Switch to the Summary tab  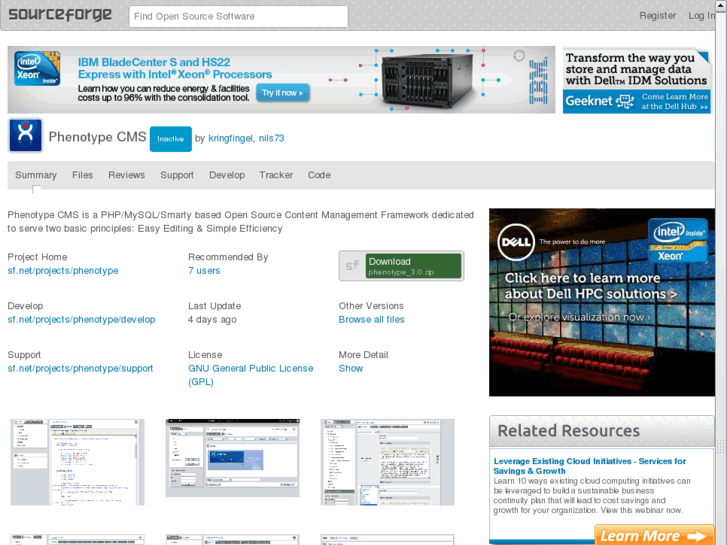click(36, 175)
